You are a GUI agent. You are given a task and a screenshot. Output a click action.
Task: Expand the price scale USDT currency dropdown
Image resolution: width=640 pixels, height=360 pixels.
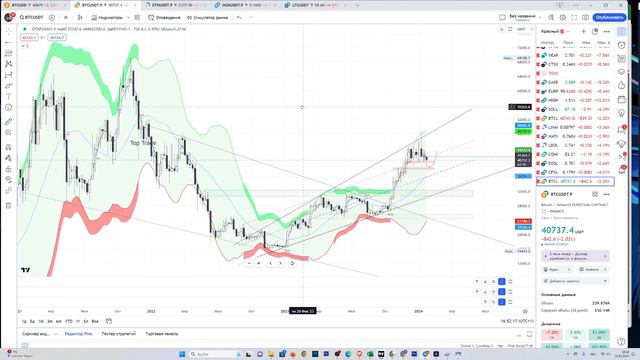pos(524,29)
